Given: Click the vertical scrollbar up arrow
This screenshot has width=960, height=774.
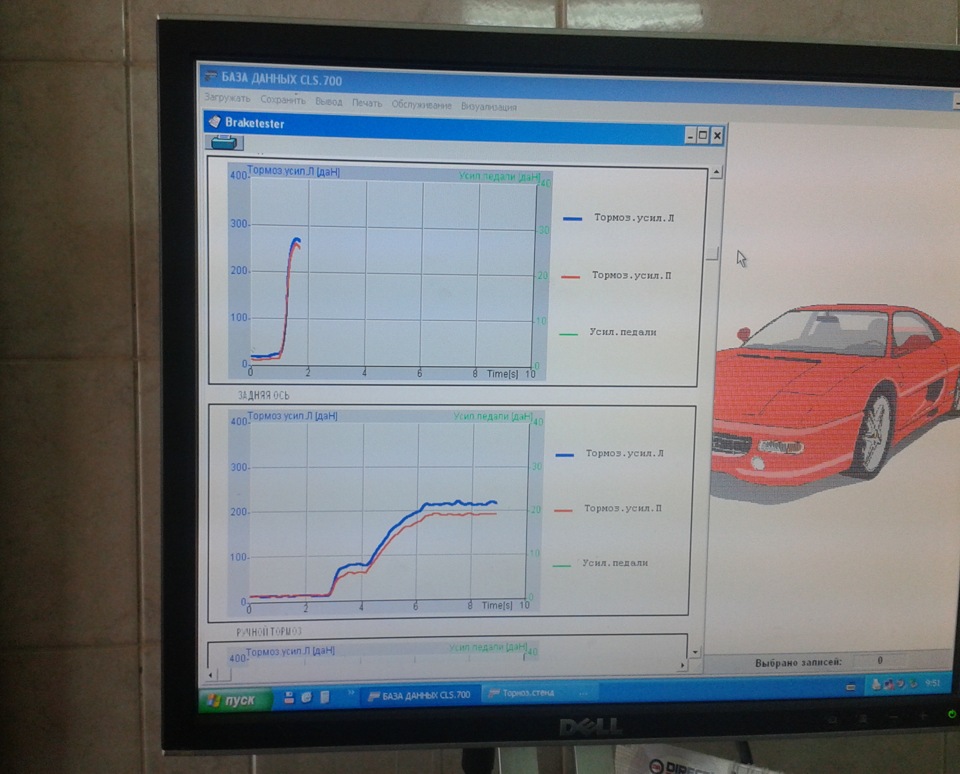Looking at the screenshot, I should pos(716,173).
